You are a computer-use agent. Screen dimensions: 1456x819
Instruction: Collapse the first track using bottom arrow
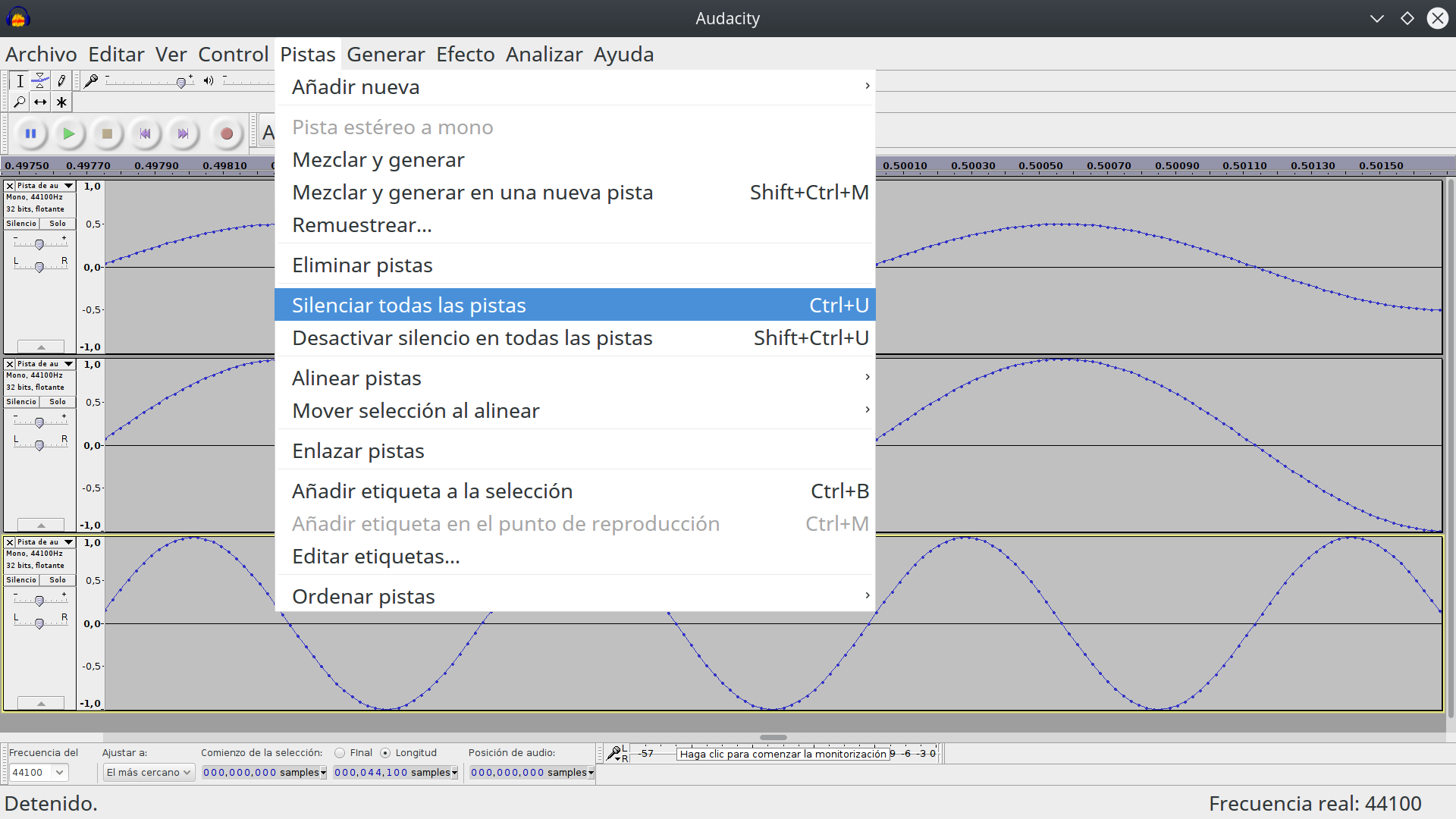(41, 347)
